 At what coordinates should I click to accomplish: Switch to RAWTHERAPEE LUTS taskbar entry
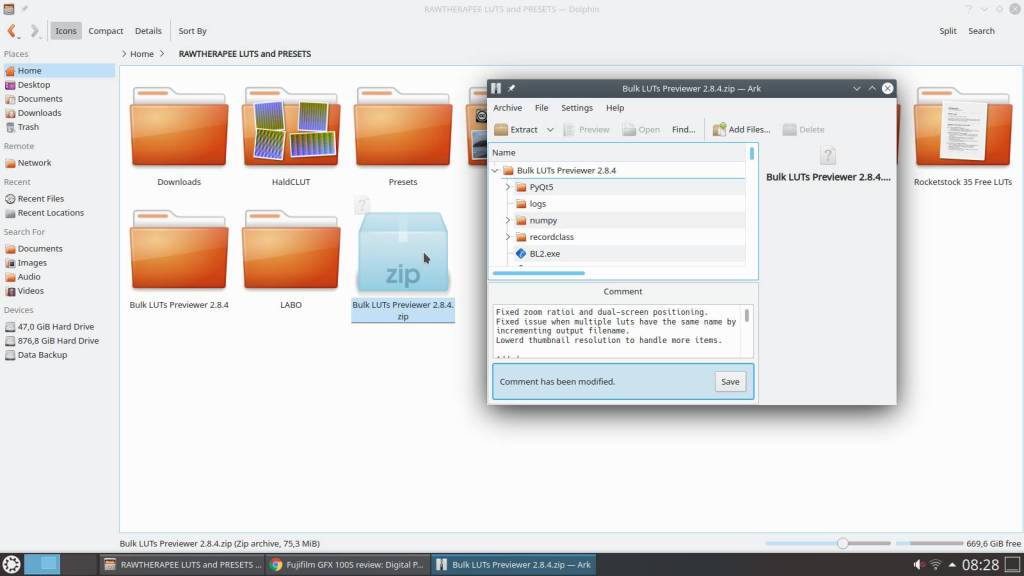tap(183, 564)
